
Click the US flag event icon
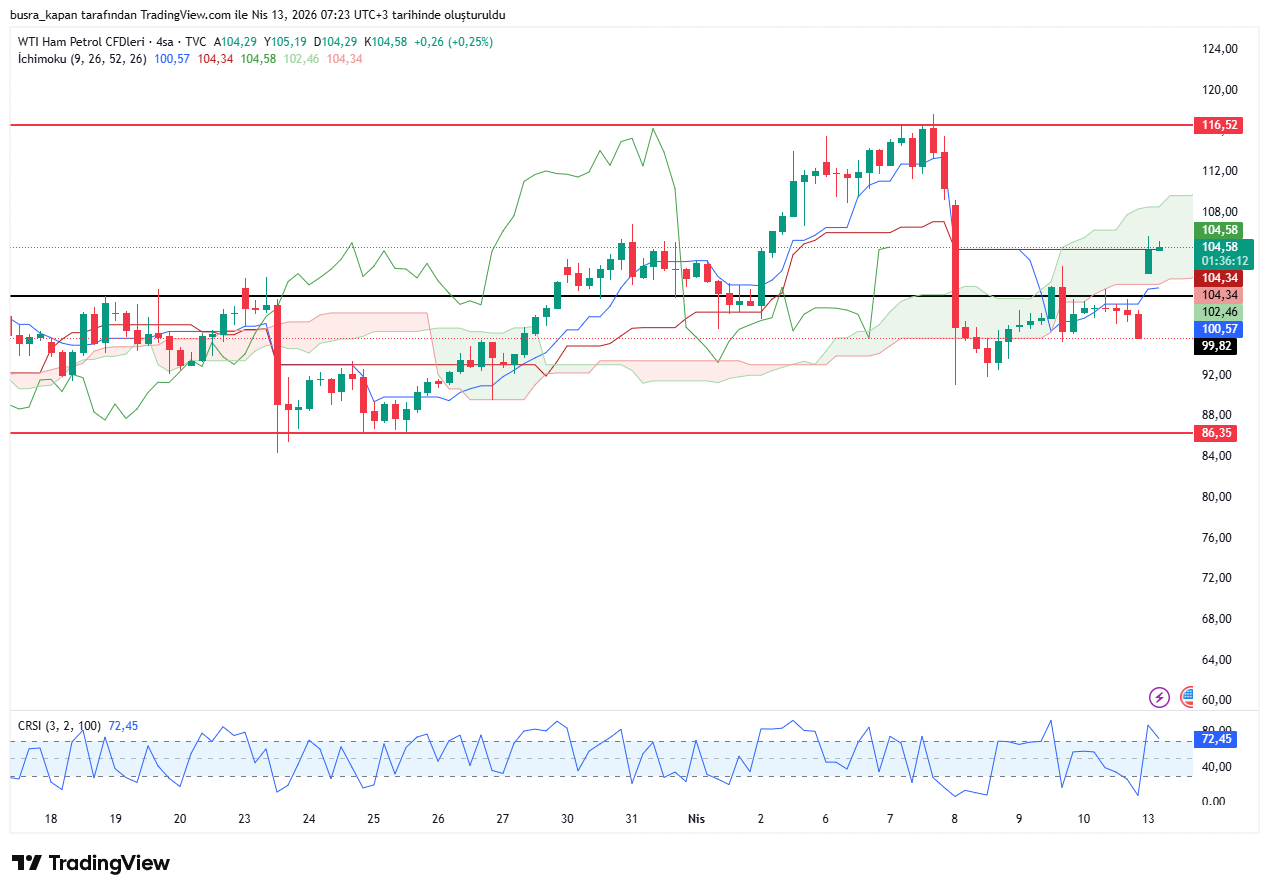click(x=1187, y=697)
